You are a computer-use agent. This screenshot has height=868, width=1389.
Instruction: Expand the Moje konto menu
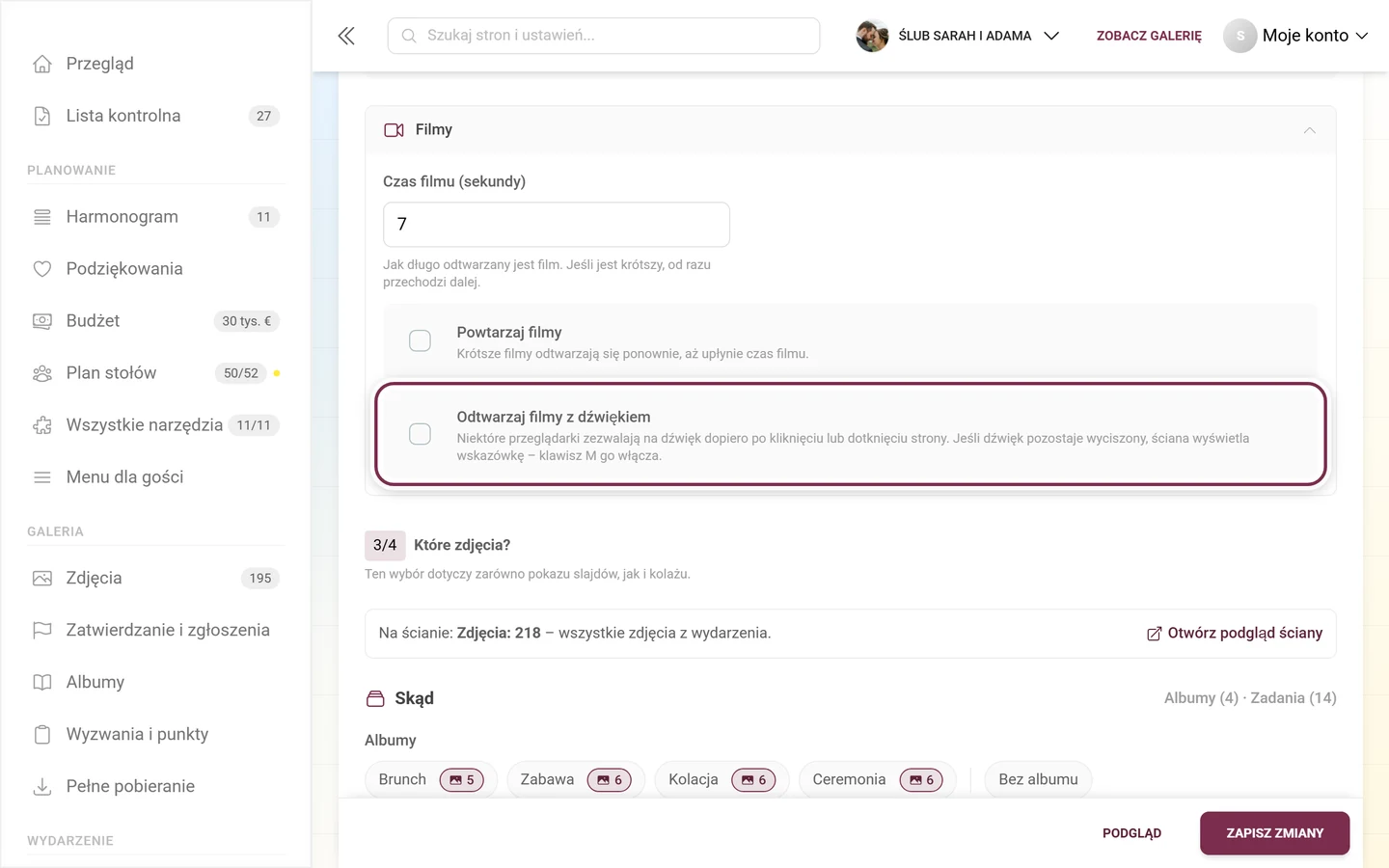[1296, 36]
